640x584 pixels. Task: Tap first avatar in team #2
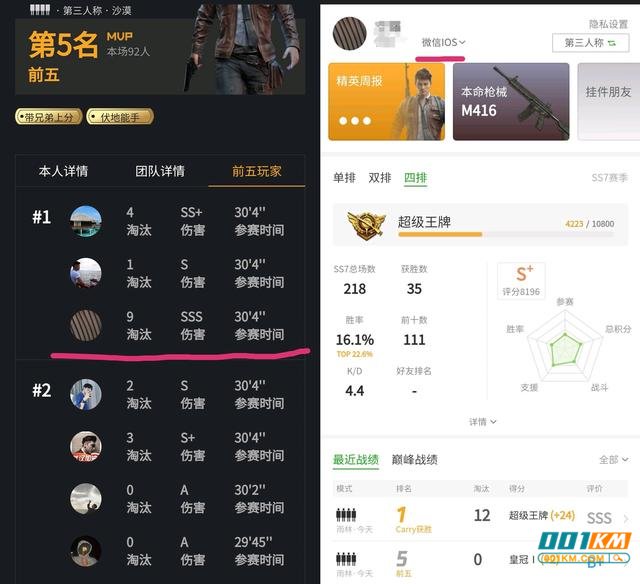coord(86,395)
